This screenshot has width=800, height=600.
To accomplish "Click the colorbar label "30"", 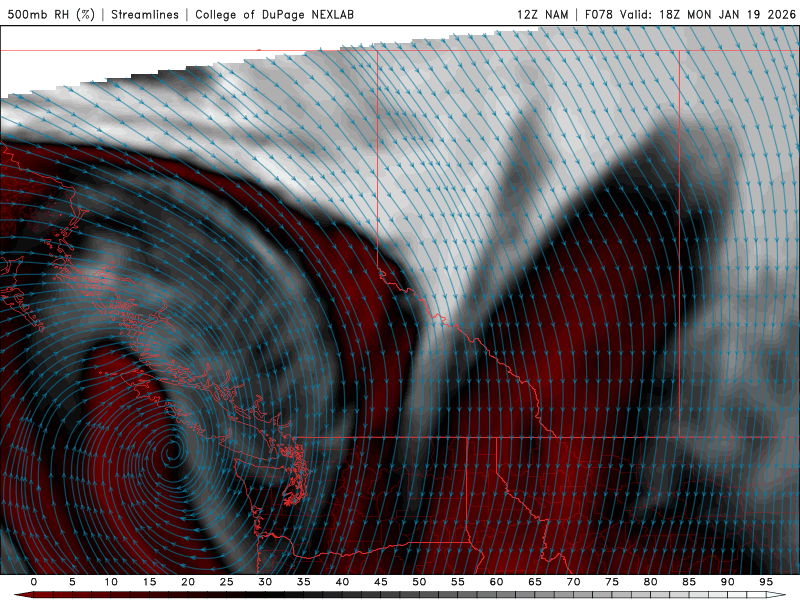I will point(265,582).
